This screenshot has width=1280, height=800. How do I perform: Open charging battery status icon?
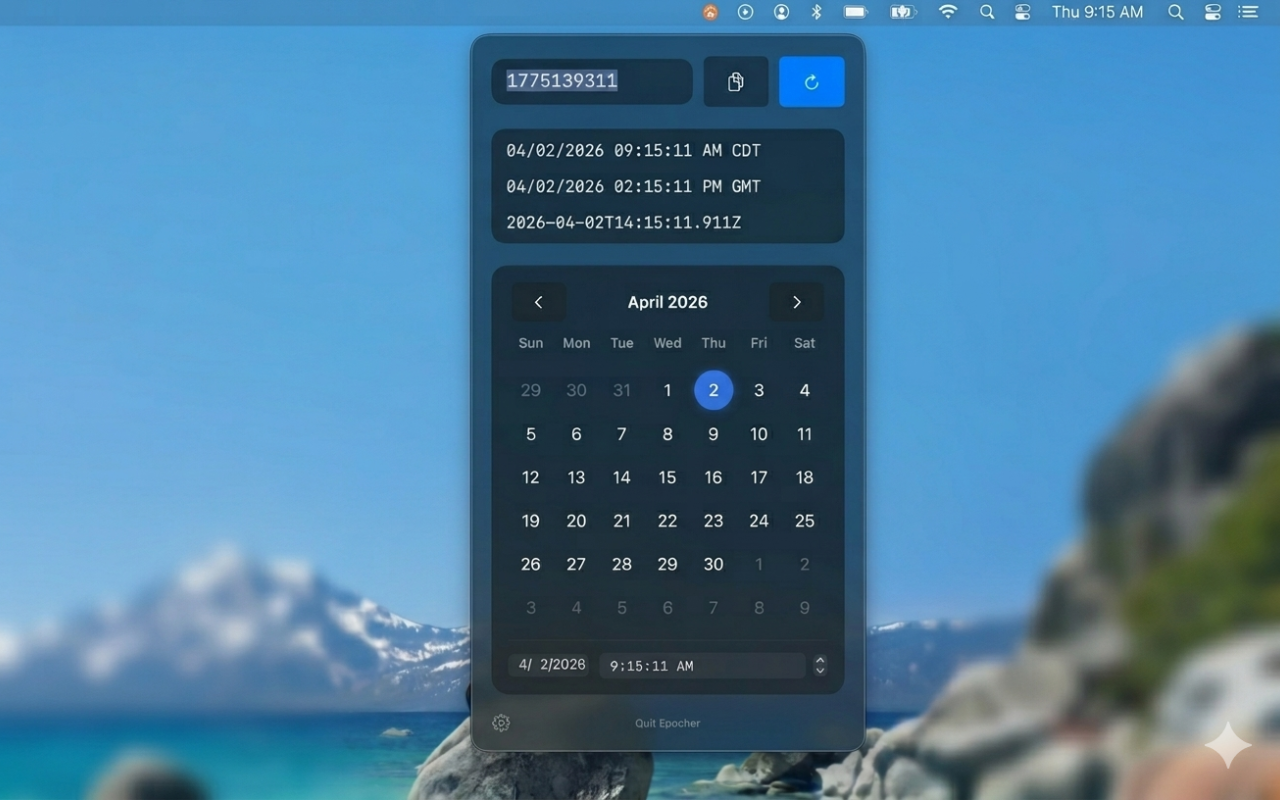click(x=903, y=12)
